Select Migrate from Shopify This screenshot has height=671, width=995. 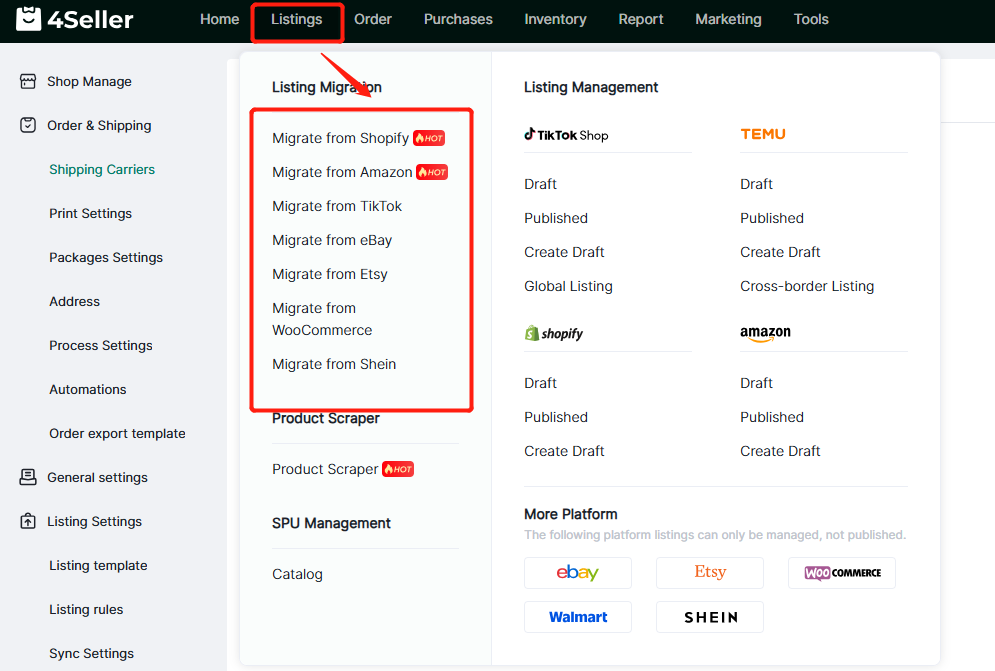341,138
